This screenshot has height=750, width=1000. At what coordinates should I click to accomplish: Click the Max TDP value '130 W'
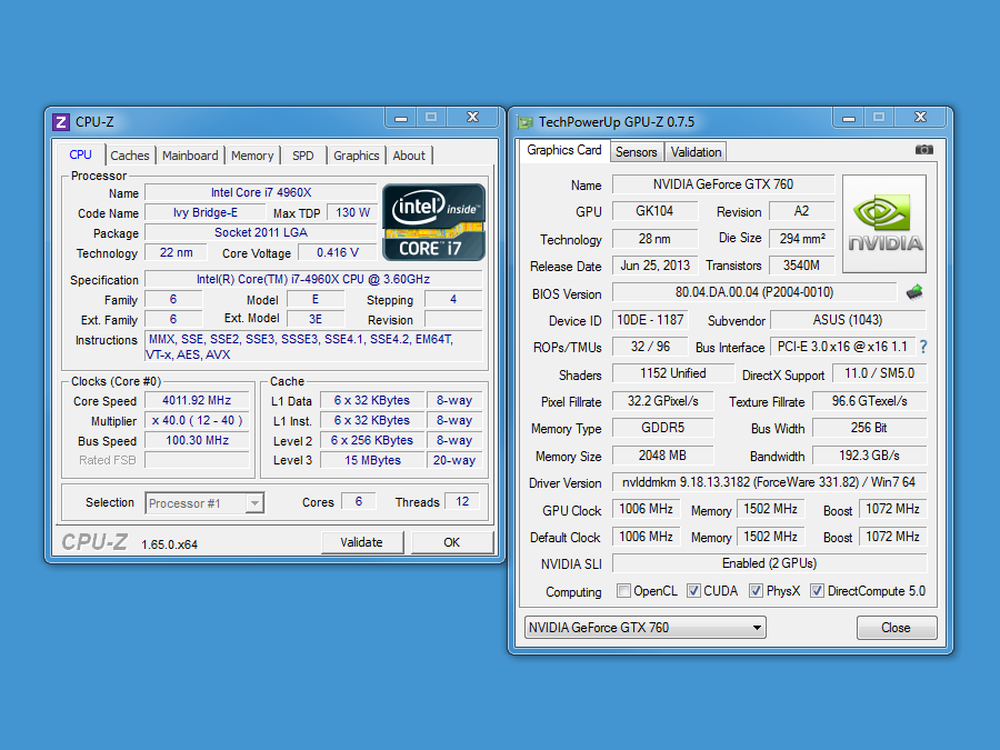coord(353,212)
